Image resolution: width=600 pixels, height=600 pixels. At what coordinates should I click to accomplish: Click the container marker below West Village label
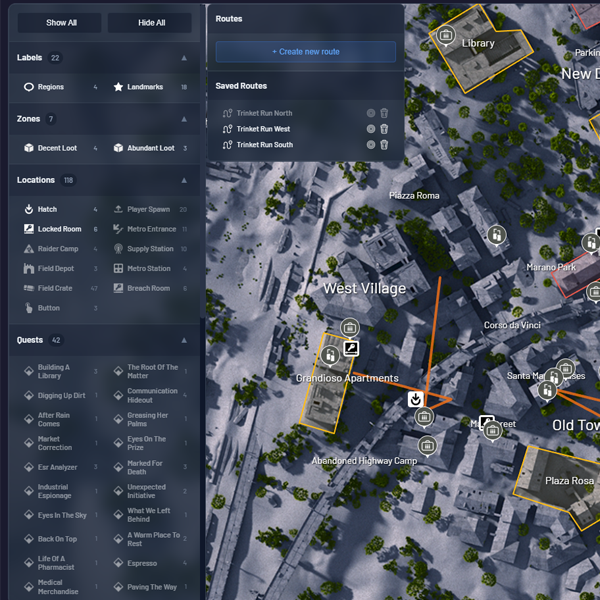[350, 328]
